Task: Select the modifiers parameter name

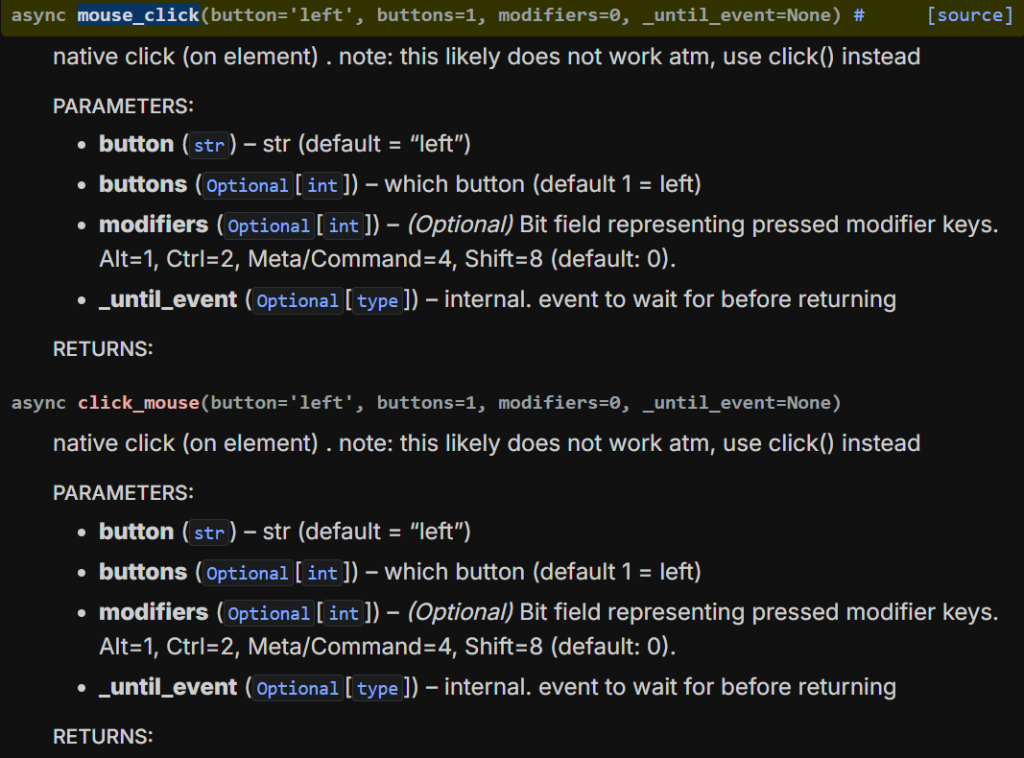Action: [153, 224]
